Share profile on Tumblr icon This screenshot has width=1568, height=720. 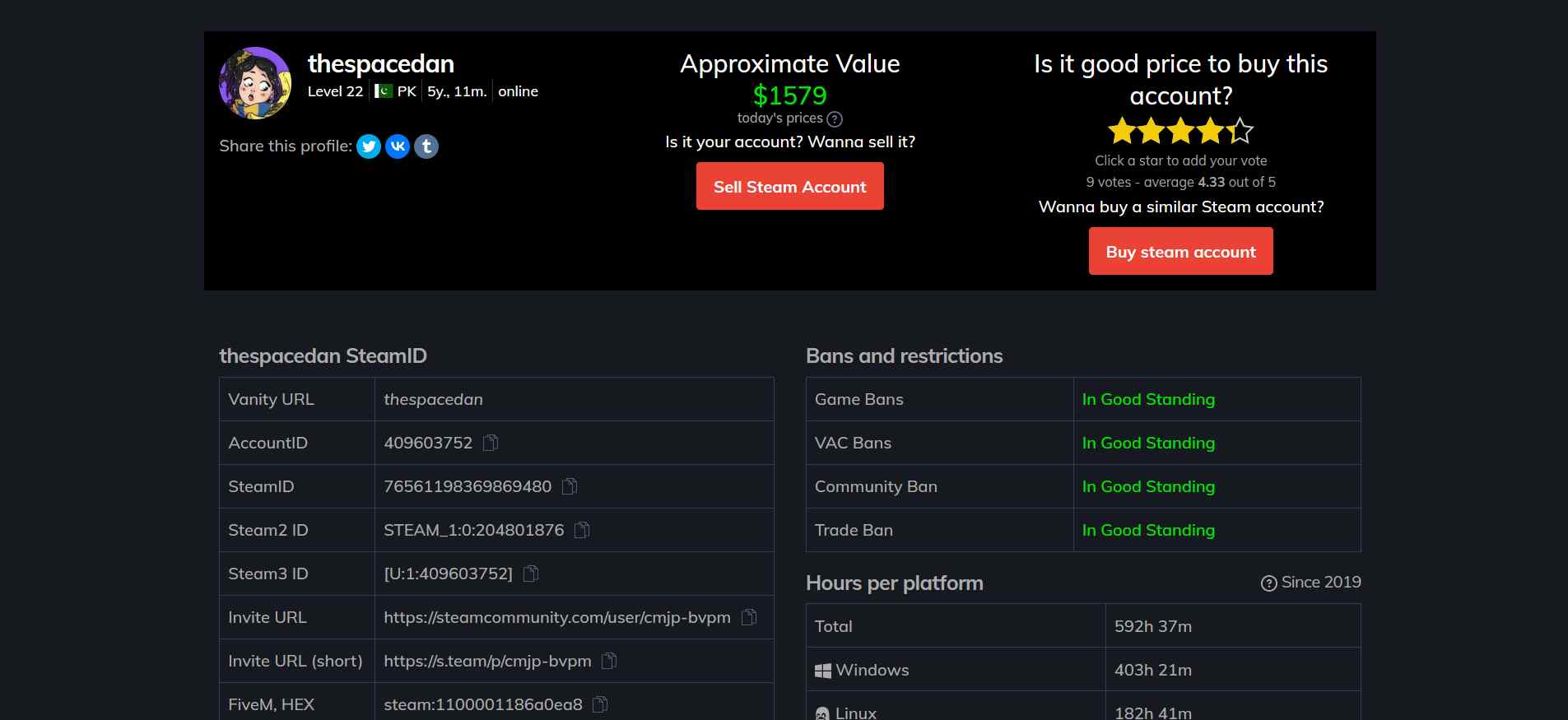426,146
